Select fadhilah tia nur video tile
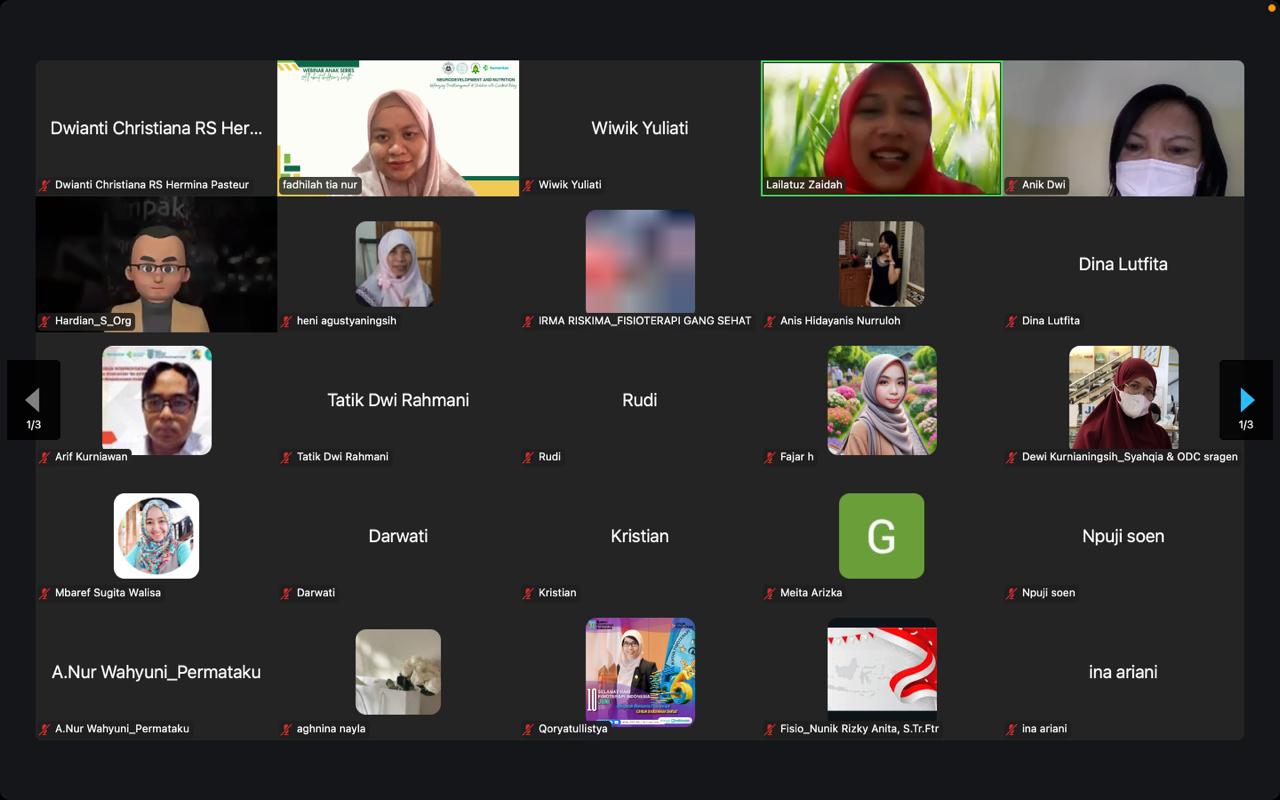This screenshot has width=1280, height=800. [x=398, y=128]
